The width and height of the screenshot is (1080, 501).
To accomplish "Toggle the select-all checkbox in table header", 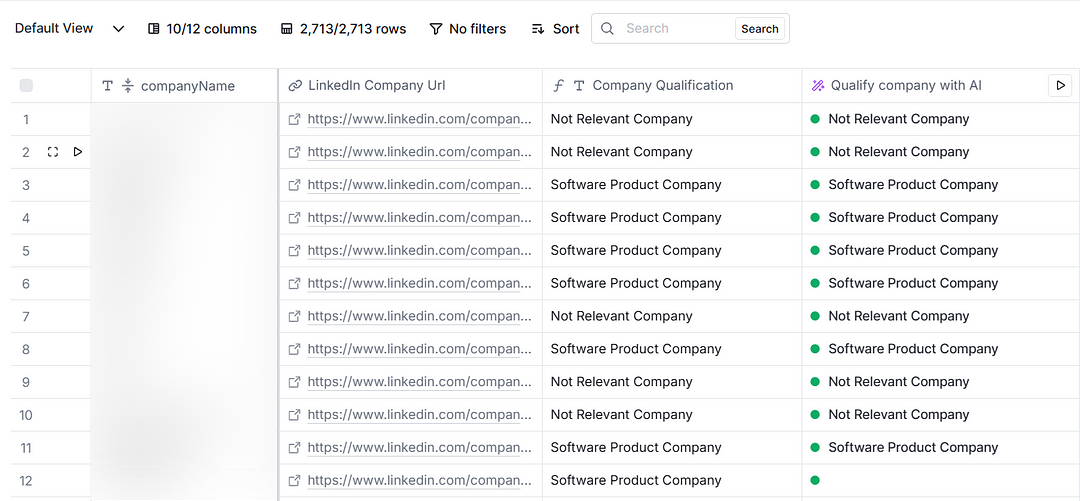I will point(26,86).
